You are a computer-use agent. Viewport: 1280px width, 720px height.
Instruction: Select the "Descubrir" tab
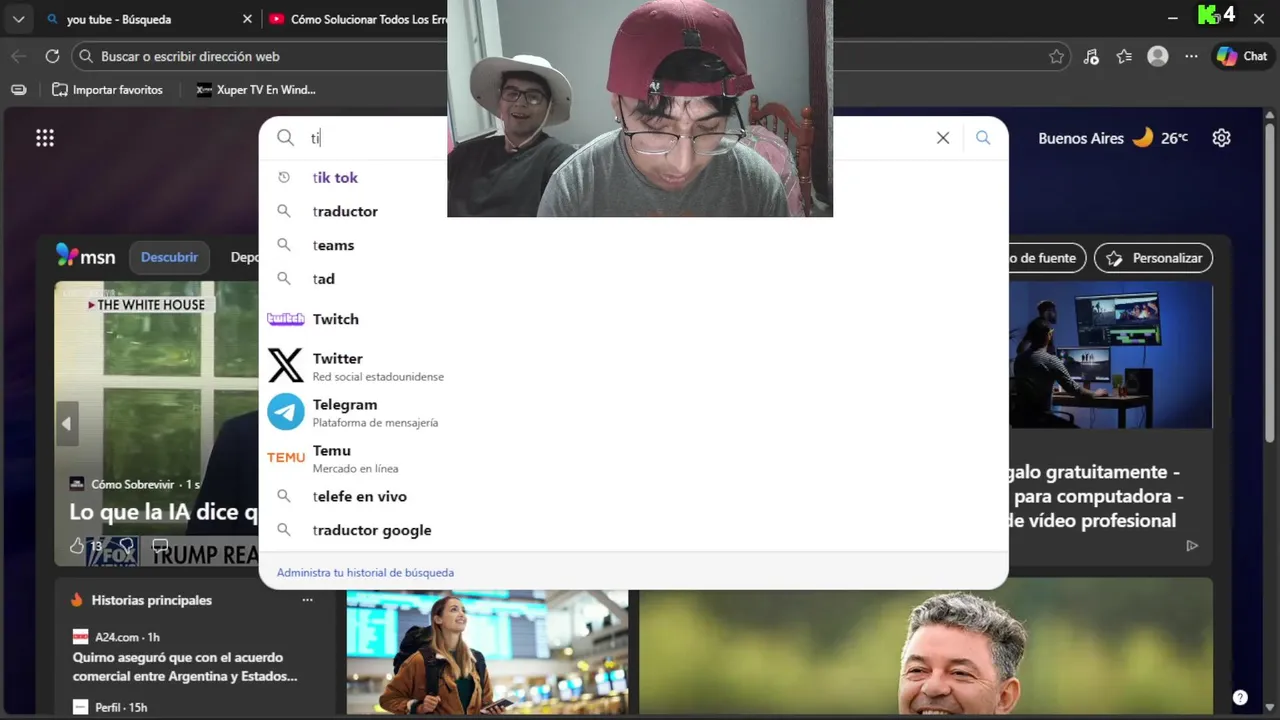(169, 257)
